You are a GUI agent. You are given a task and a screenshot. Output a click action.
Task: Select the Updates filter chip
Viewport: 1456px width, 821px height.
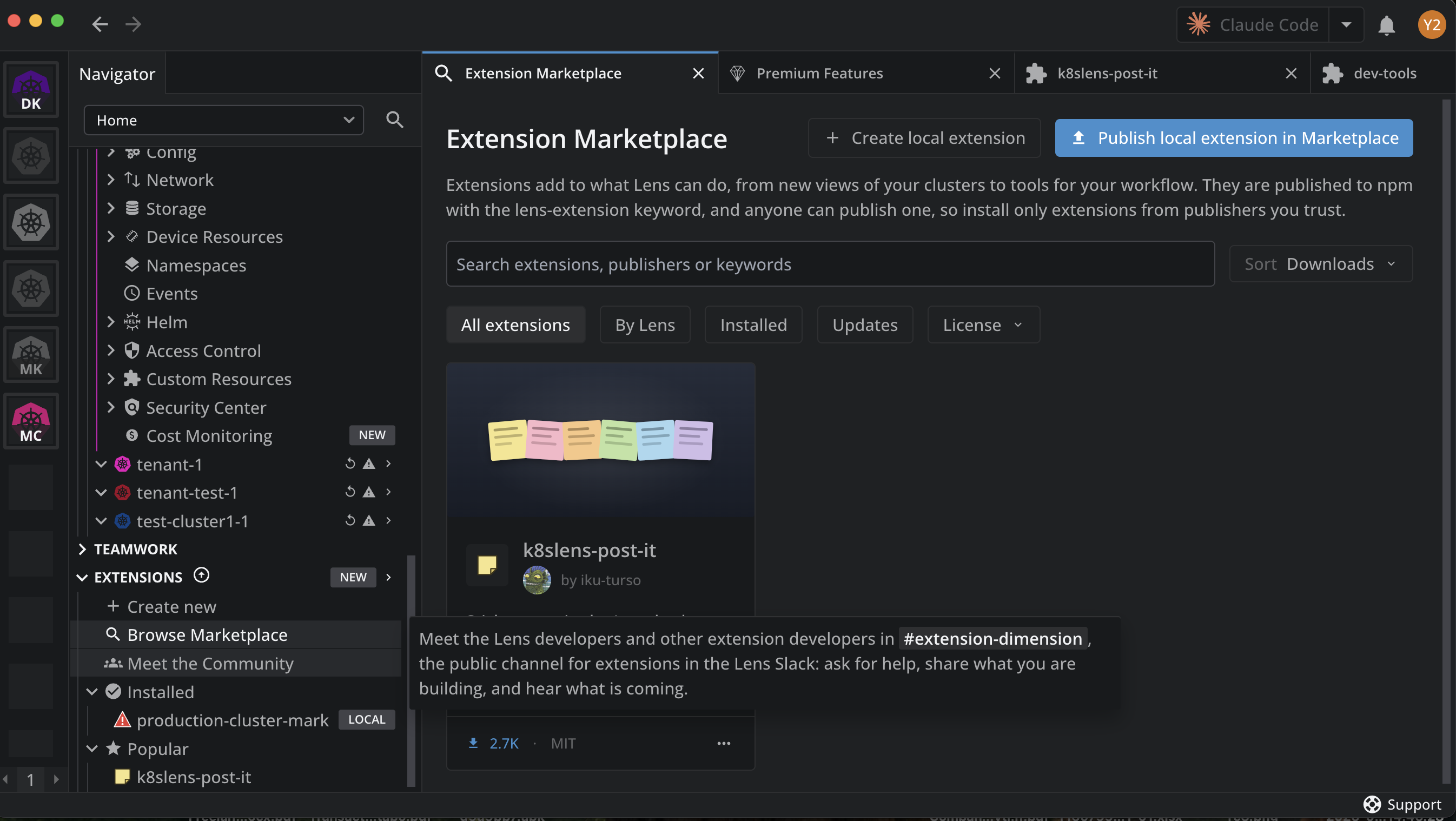coord(865,325)
